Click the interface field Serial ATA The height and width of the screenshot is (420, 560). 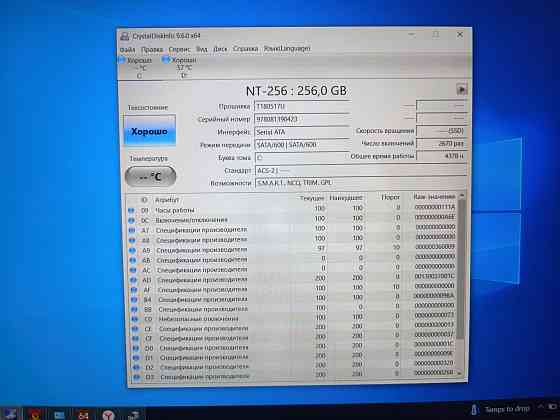click(x=302, y=132)
